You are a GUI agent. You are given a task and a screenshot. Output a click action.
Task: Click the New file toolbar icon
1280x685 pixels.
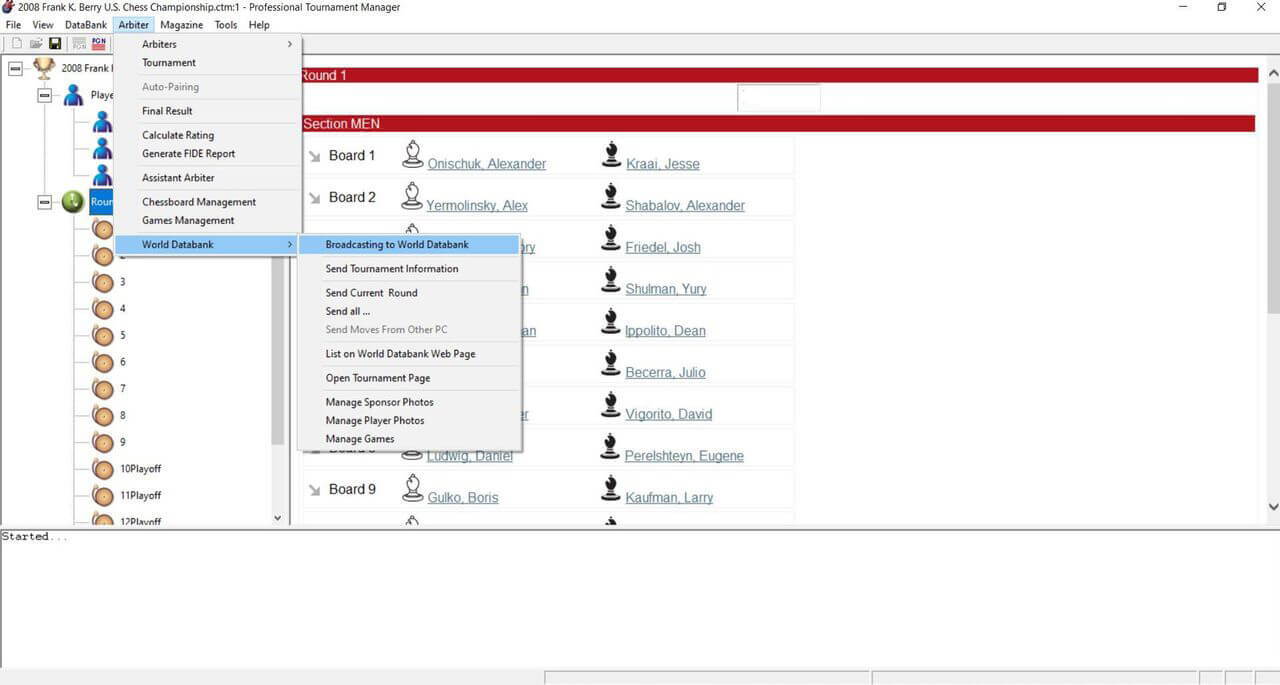(16, 43)
